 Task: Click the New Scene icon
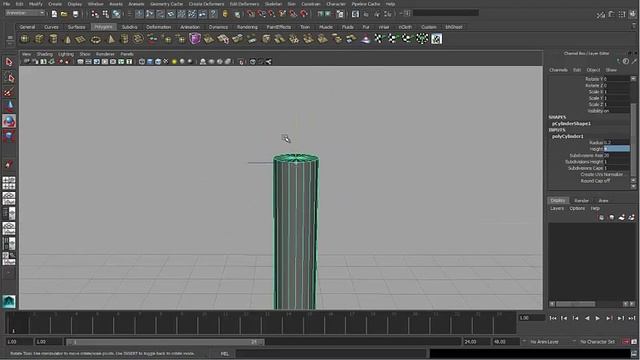pos(54,14)
